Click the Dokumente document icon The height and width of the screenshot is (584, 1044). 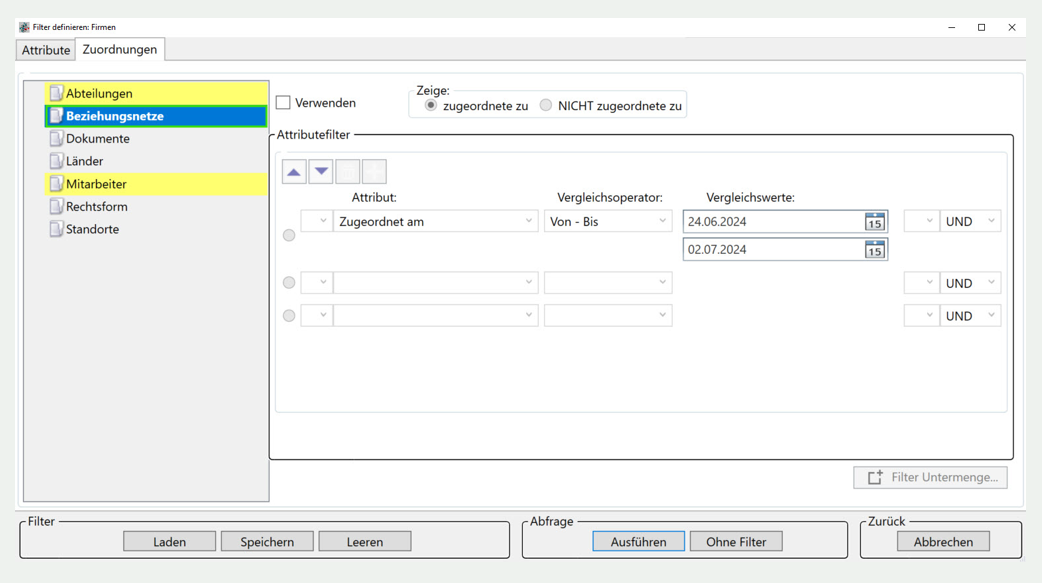[x=56, y=139]
